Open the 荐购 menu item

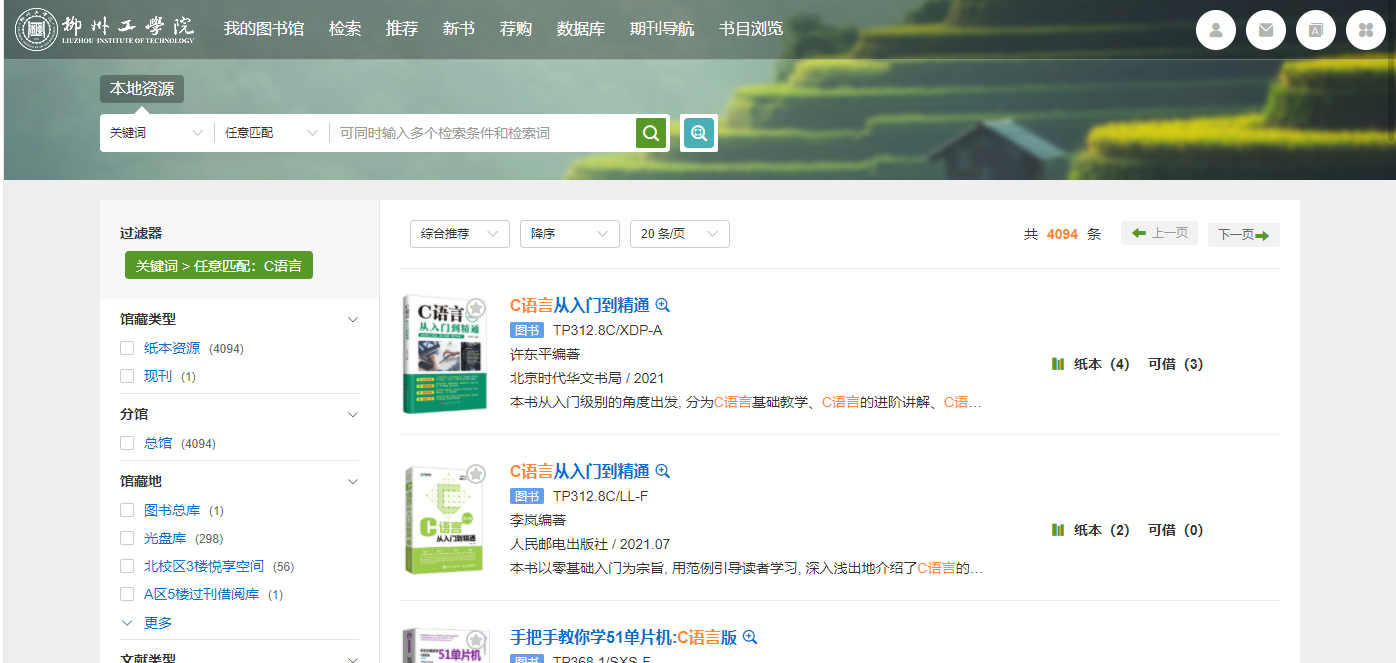coord(516,29)
